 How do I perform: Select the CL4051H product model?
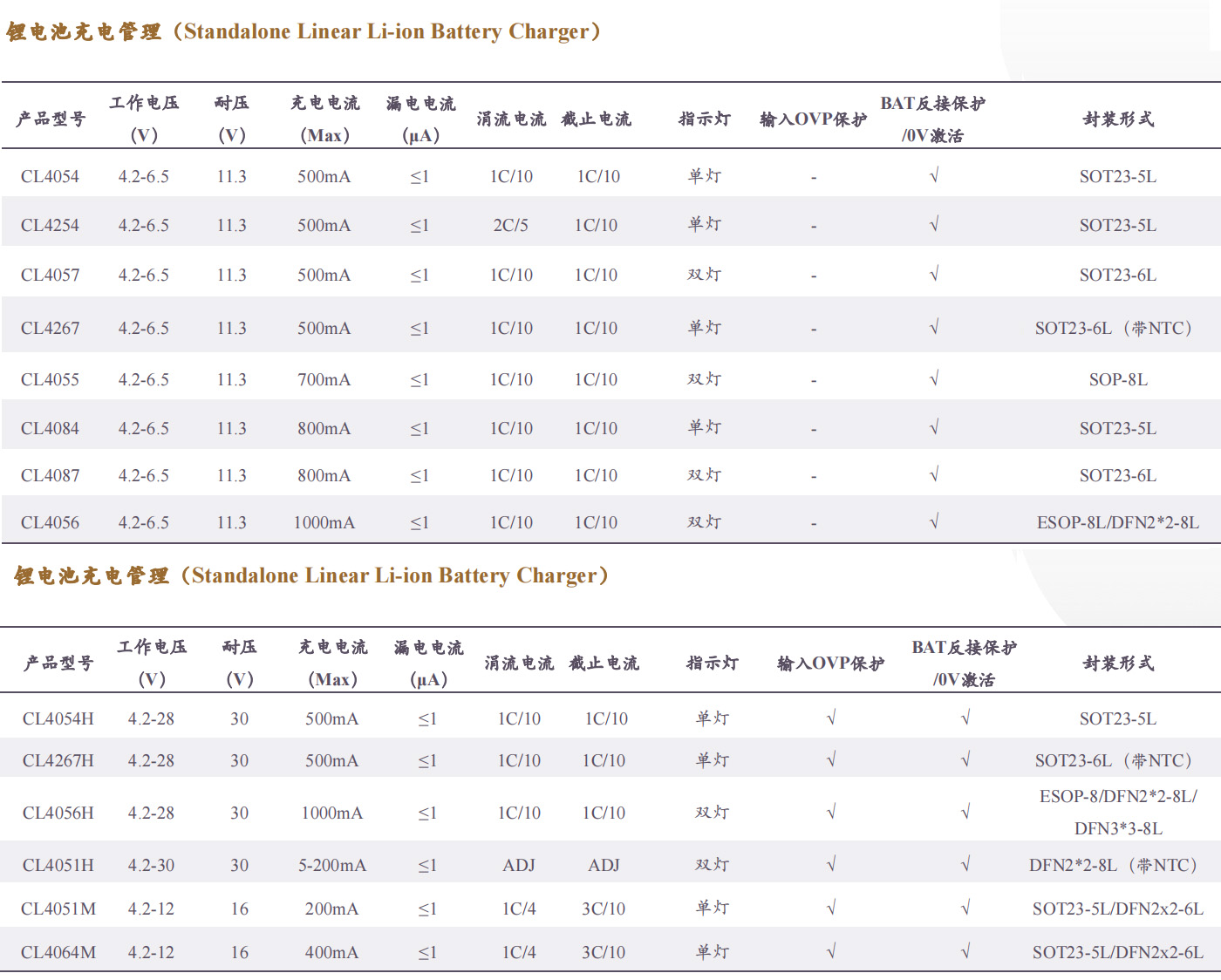[x=58, y=866]
